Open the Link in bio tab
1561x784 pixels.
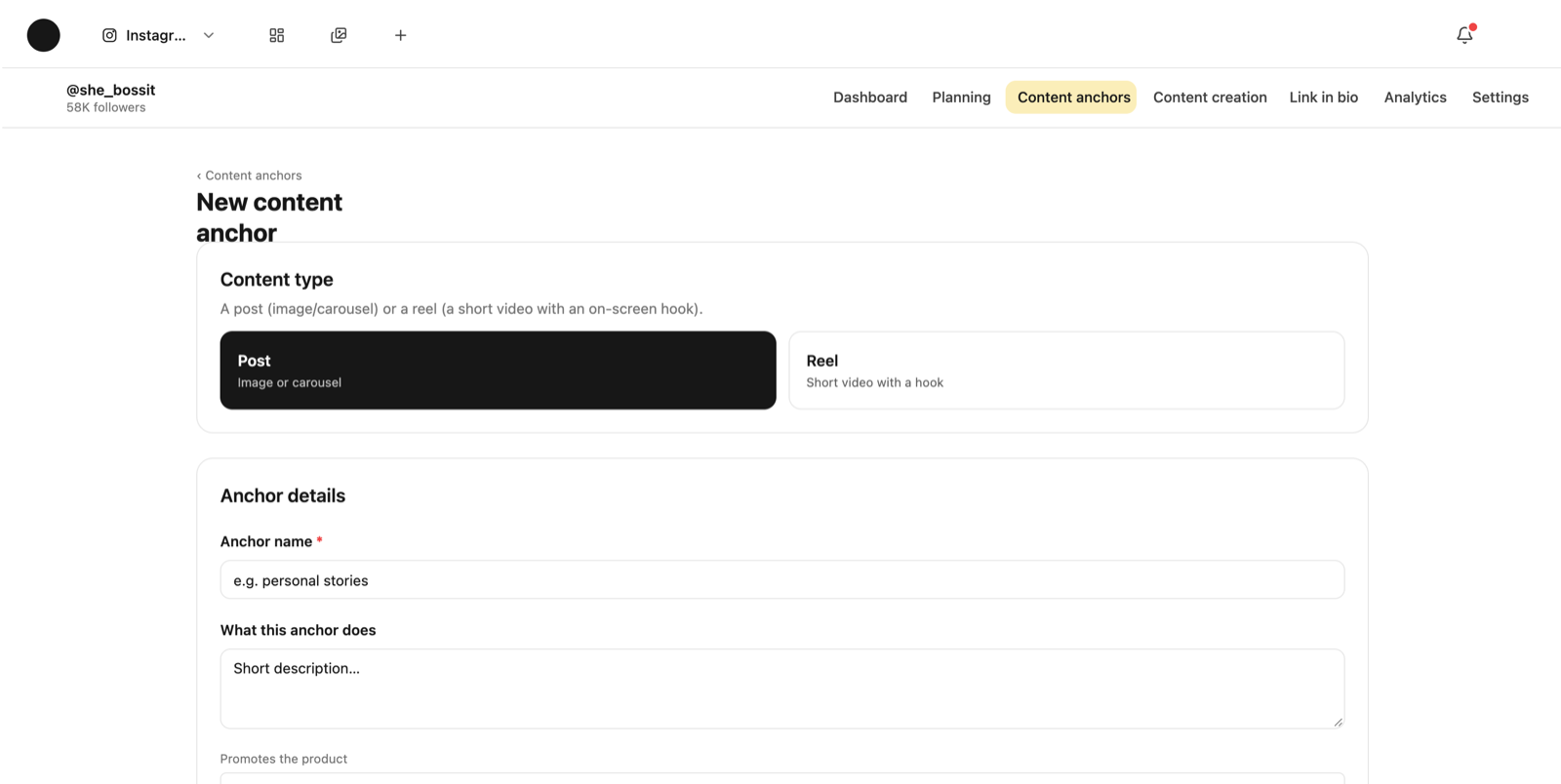(x=1324, y=98)
